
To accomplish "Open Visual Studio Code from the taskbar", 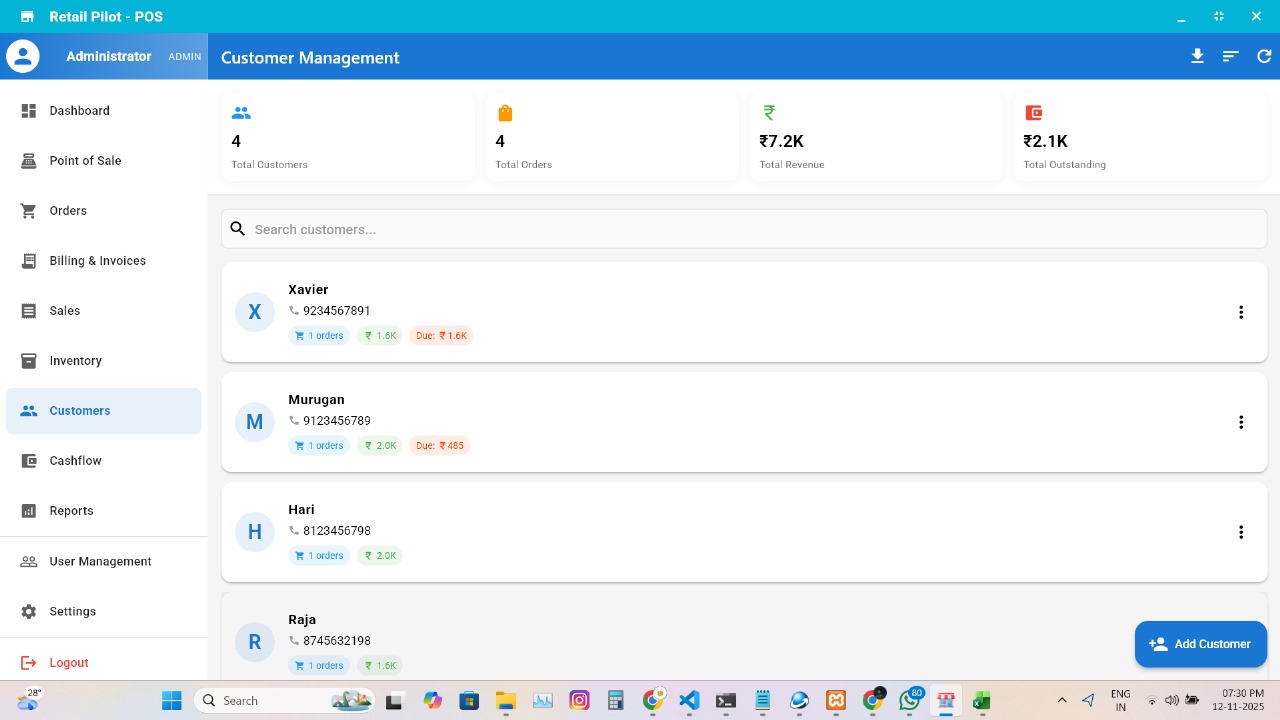I will click(x=689, y=701).
